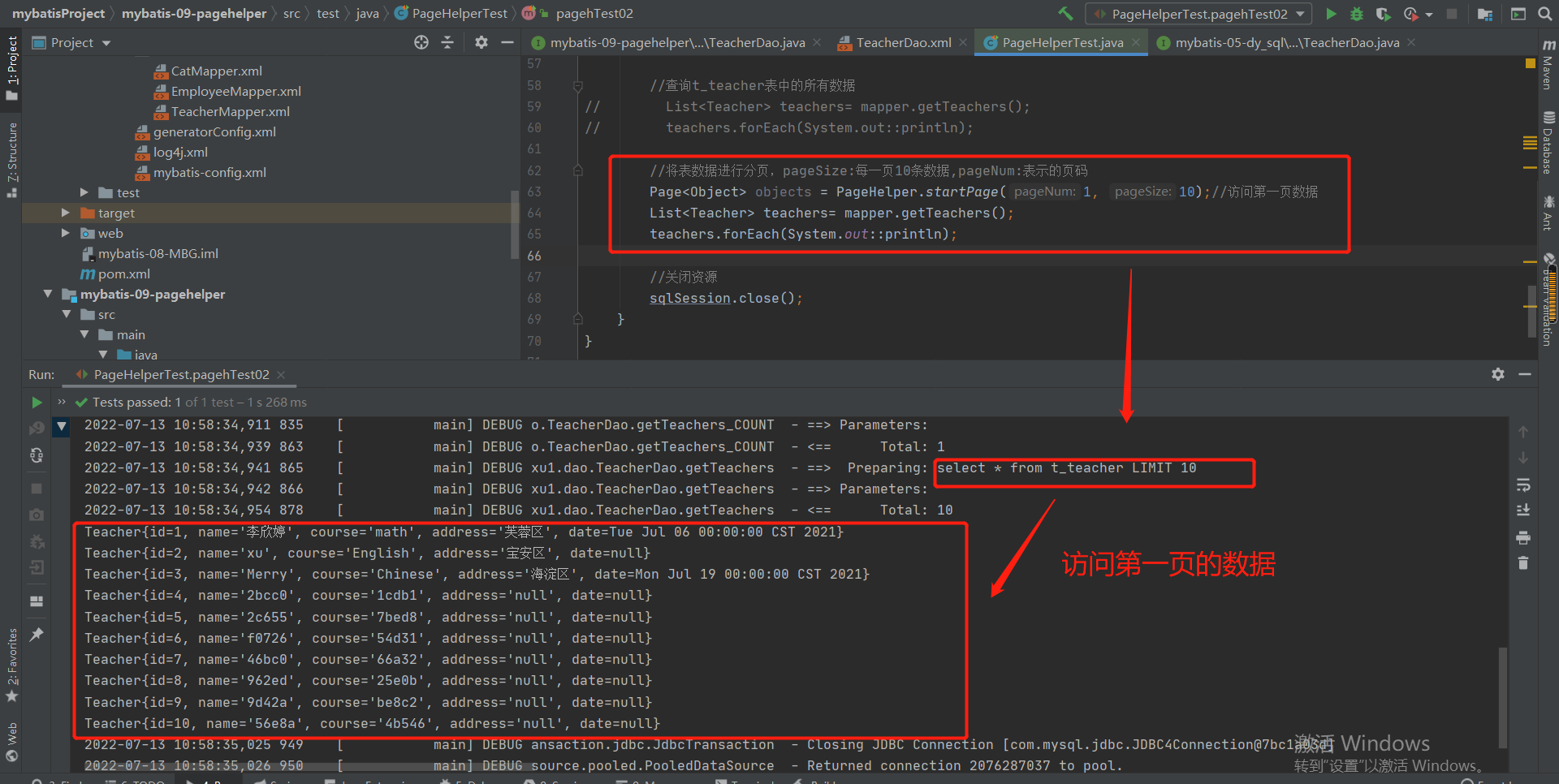Select generatorConfig.xml file
1559x784 pixels.
point(214,131)
